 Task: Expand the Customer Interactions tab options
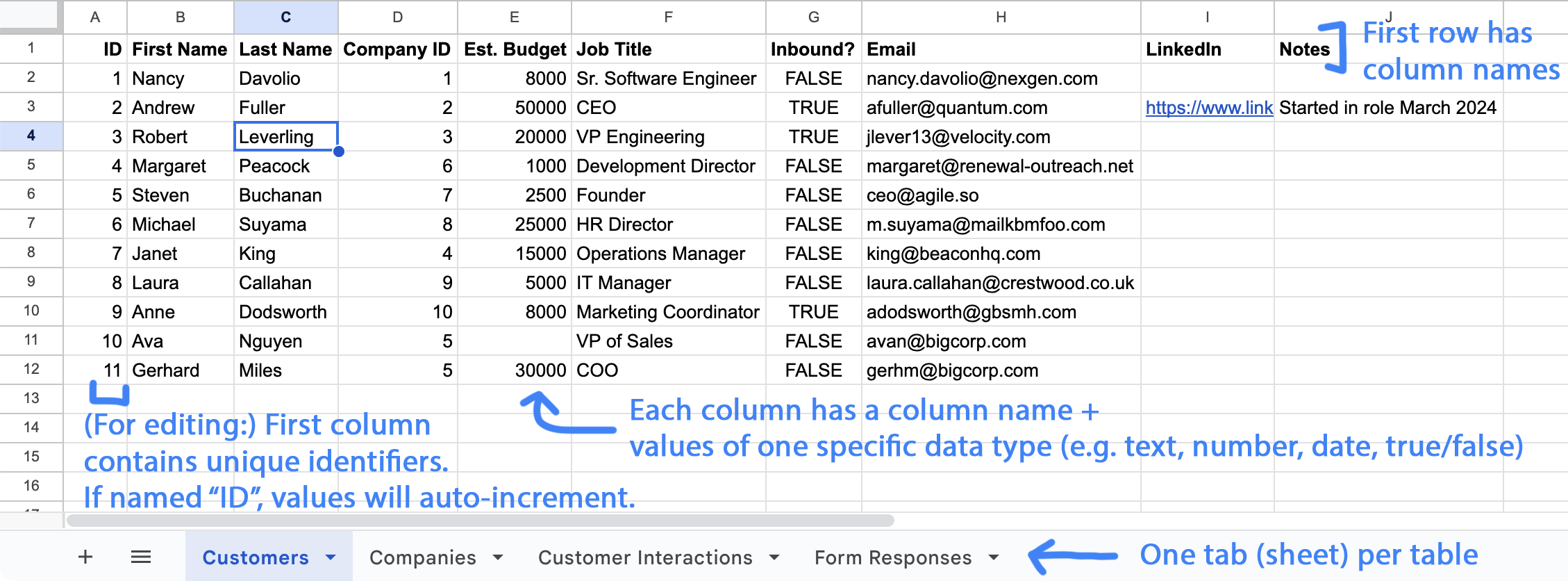click(774, 557)
